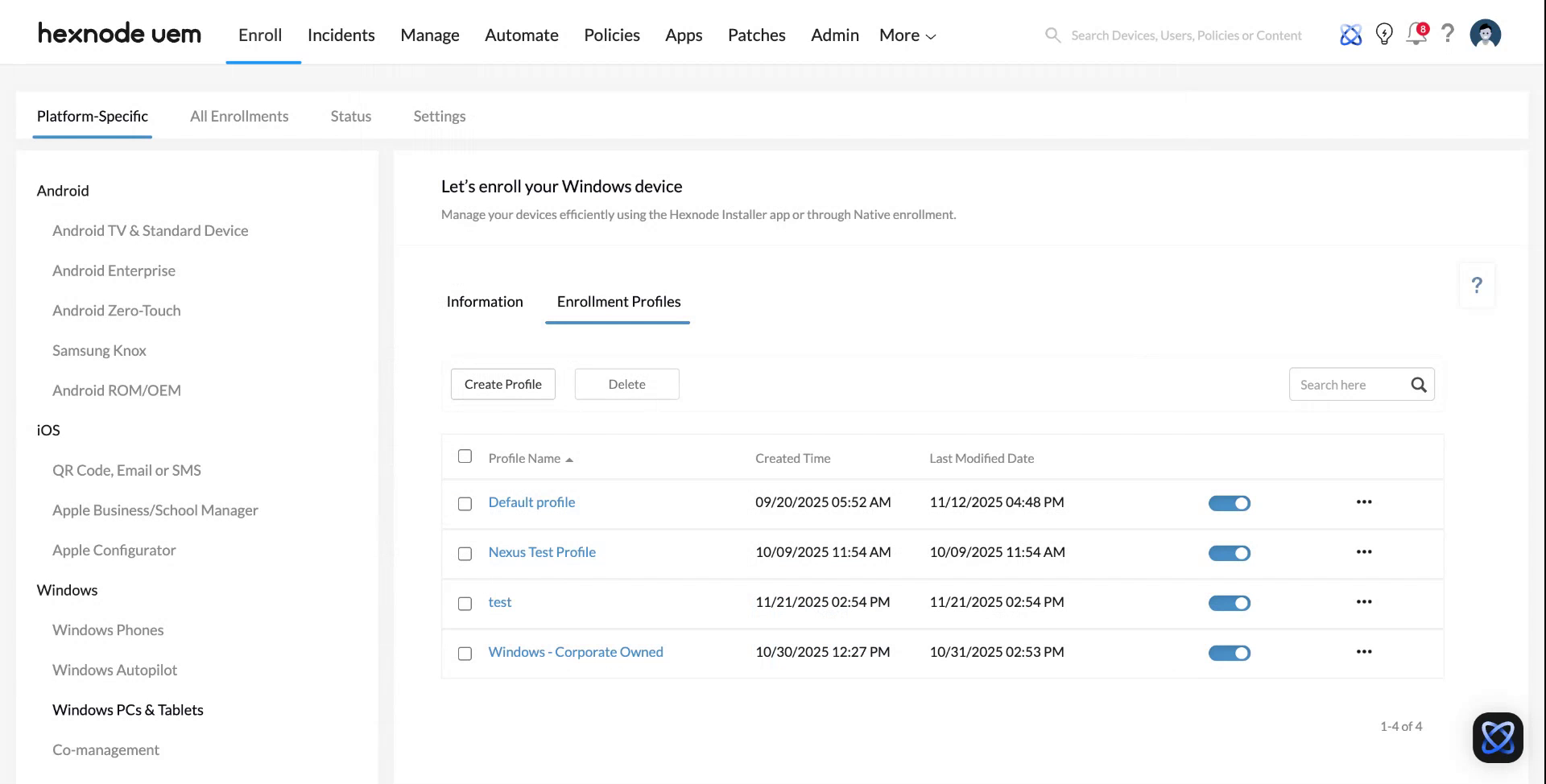Reverse sorting with the Profile Name arrow
Viewport: 1546px width, 784px height.
point(569,458)
